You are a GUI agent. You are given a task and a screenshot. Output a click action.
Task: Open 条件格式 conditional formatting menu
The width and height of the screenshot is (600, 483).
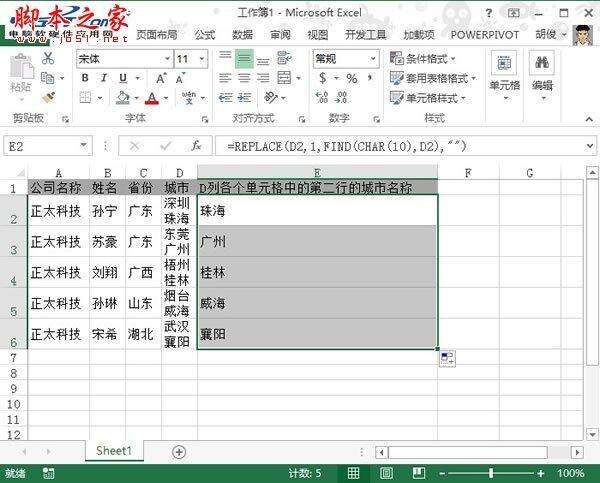(x=422, y=59)
